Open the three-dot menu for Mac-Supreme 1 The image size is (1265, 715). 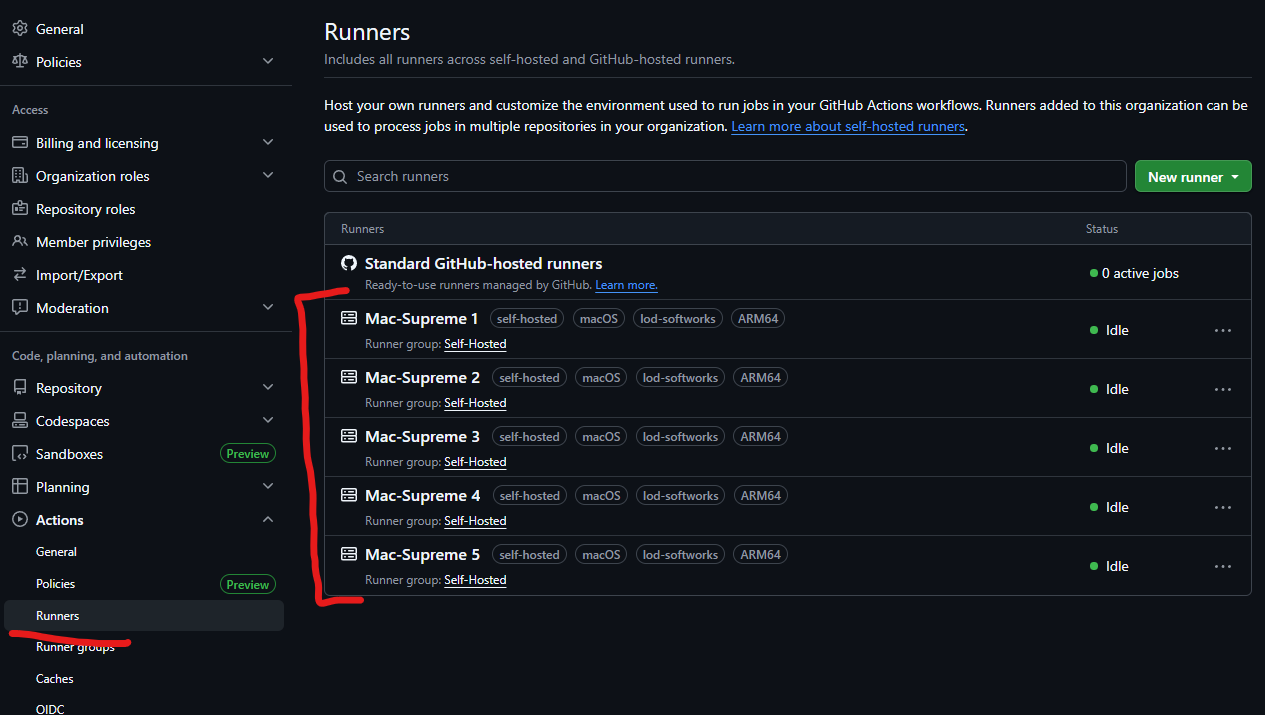coord(1223,330)
